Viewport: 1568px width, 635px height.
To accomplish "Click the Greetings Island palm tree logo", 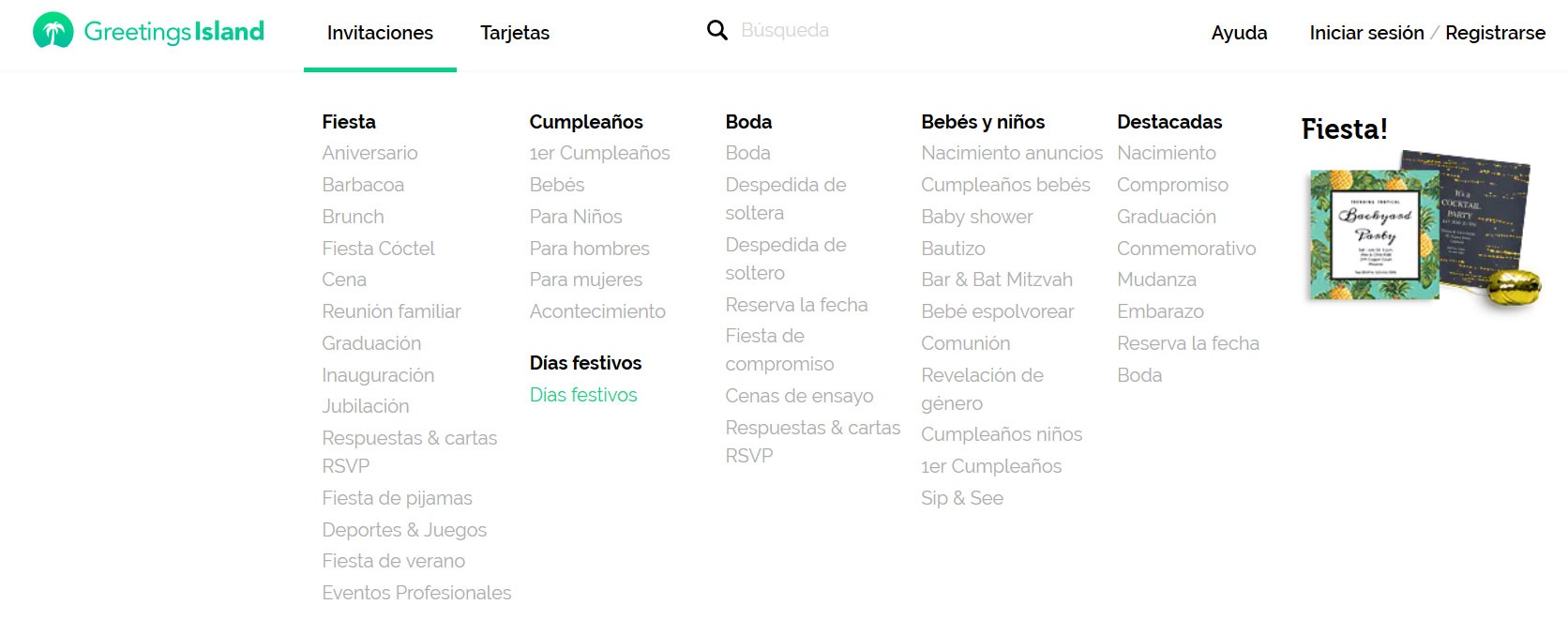I will click(53, 32).
